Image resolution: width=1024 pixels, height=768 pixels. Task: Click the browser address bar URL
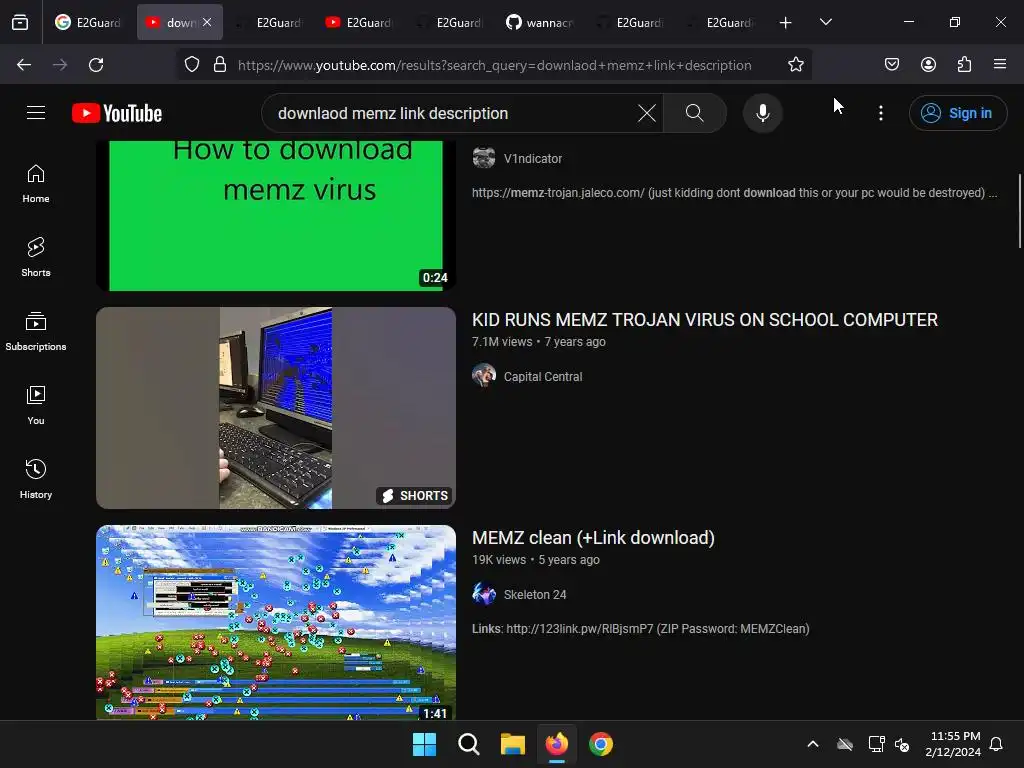tap(494, 65)
